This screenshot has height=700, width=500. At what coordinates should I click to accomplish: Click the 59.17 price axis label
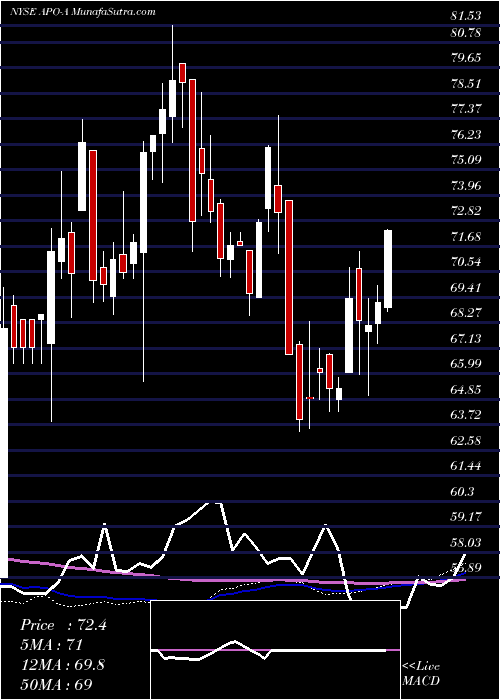click(x=467, y=517)
